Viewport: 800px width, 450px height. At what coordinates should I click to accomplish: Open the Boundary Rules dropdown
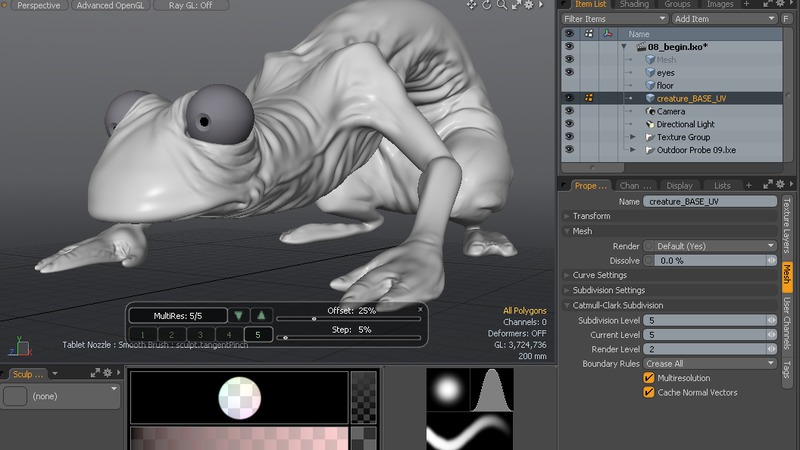pyautogui.click(x=710, y=364)
